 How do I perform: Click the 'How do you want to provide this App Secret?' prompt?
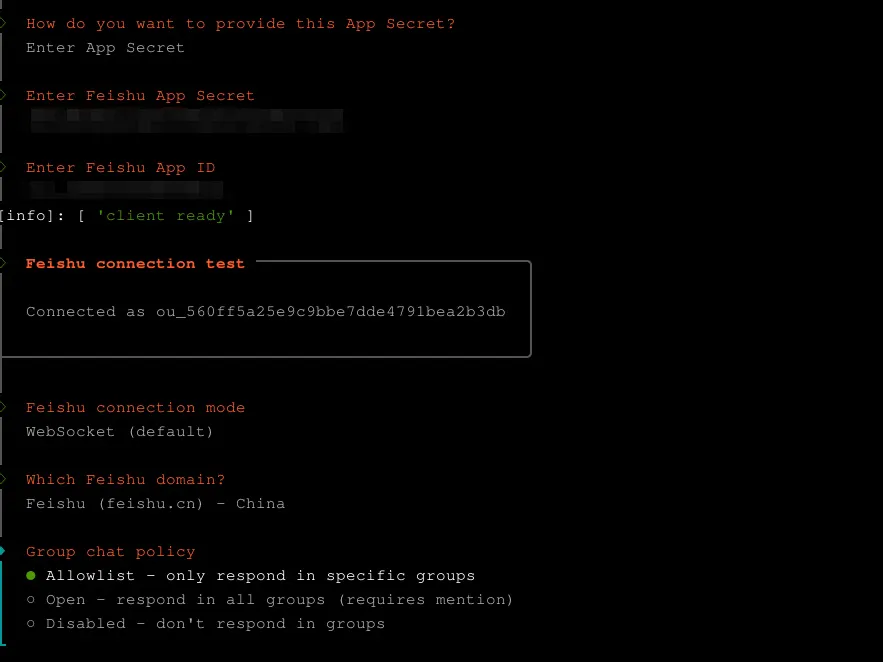240,24
